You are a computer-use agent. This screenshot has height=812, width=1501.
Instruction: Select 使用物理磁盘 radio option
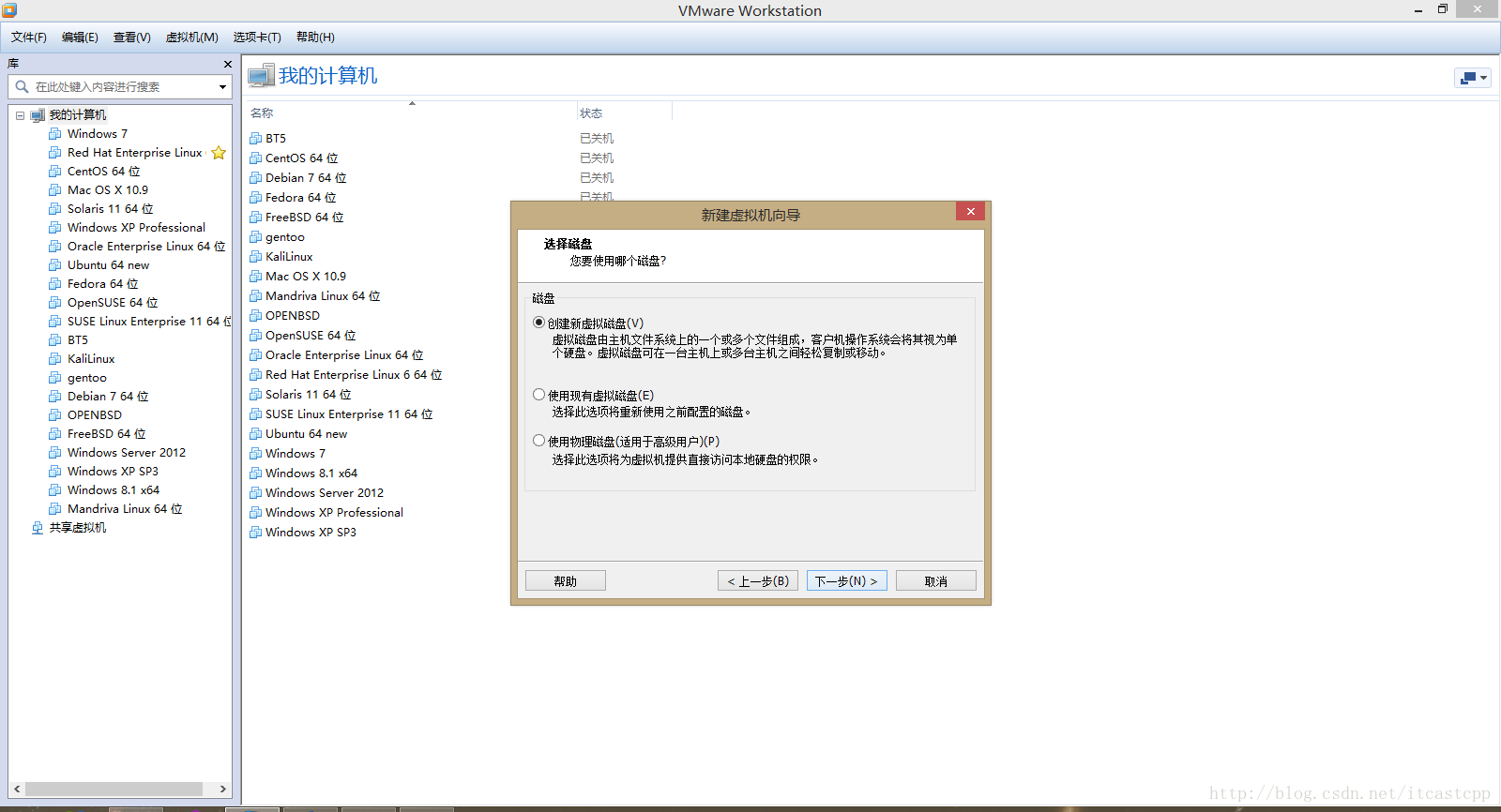click(538, 441)
